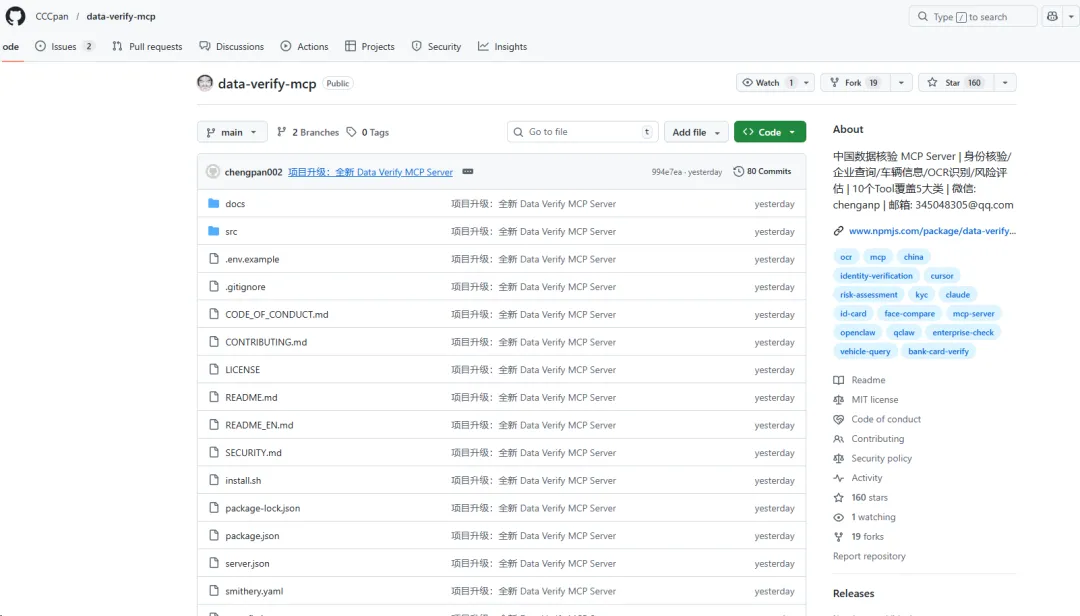
Task: Open data-verify-mcp repository owner avatar
Action: click(x=205, y=83)
